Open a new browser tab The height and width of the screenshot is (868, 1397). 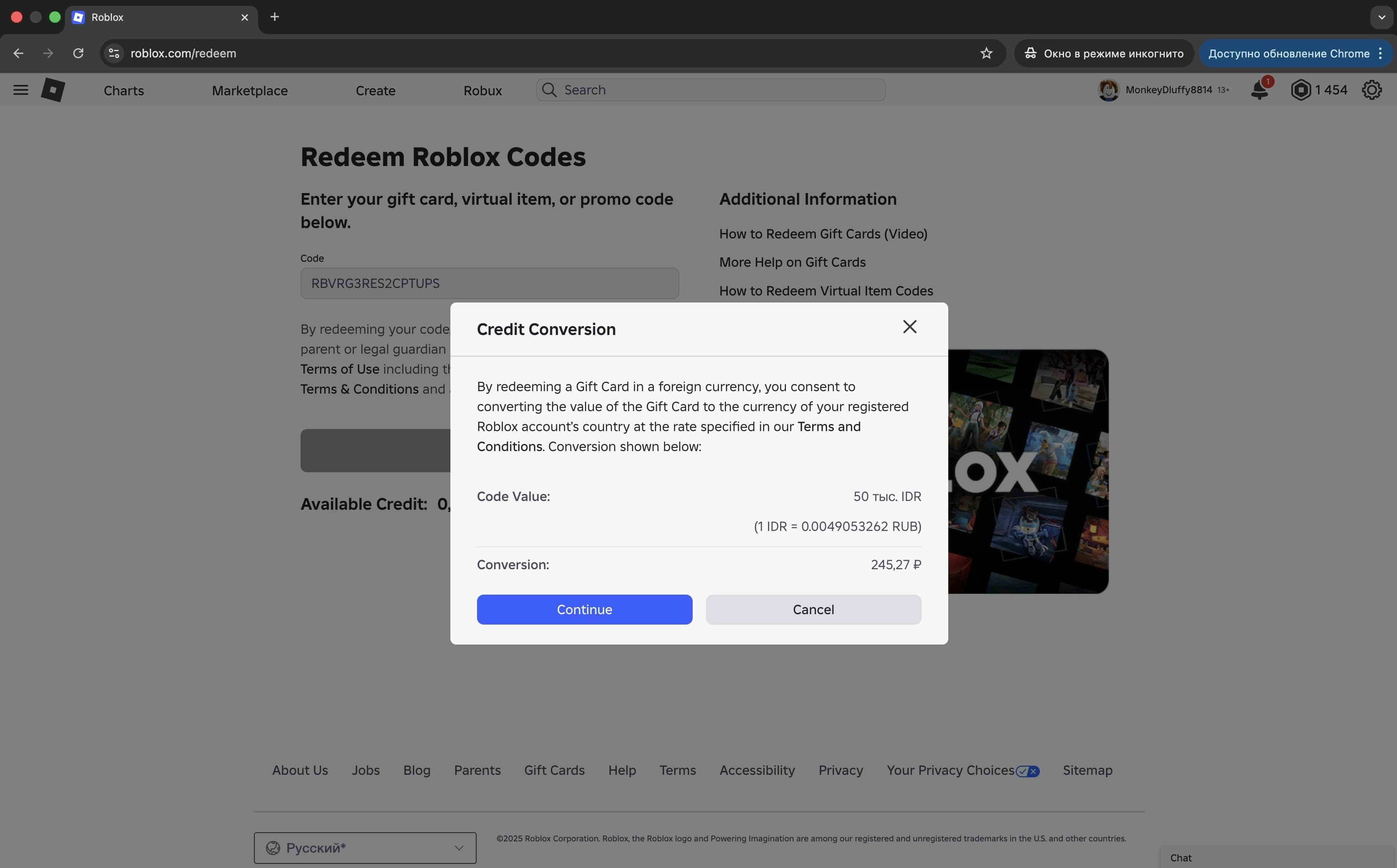point(274,17)
